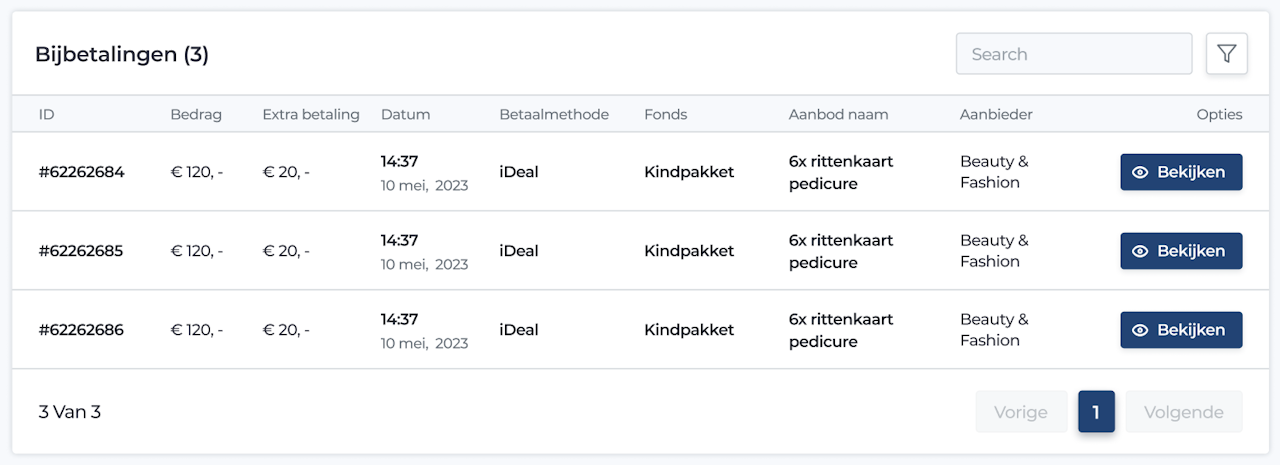Screen dimensions: 1280x465
Task: Click Kindpakket fonds in second row
Action: (689, 251)
